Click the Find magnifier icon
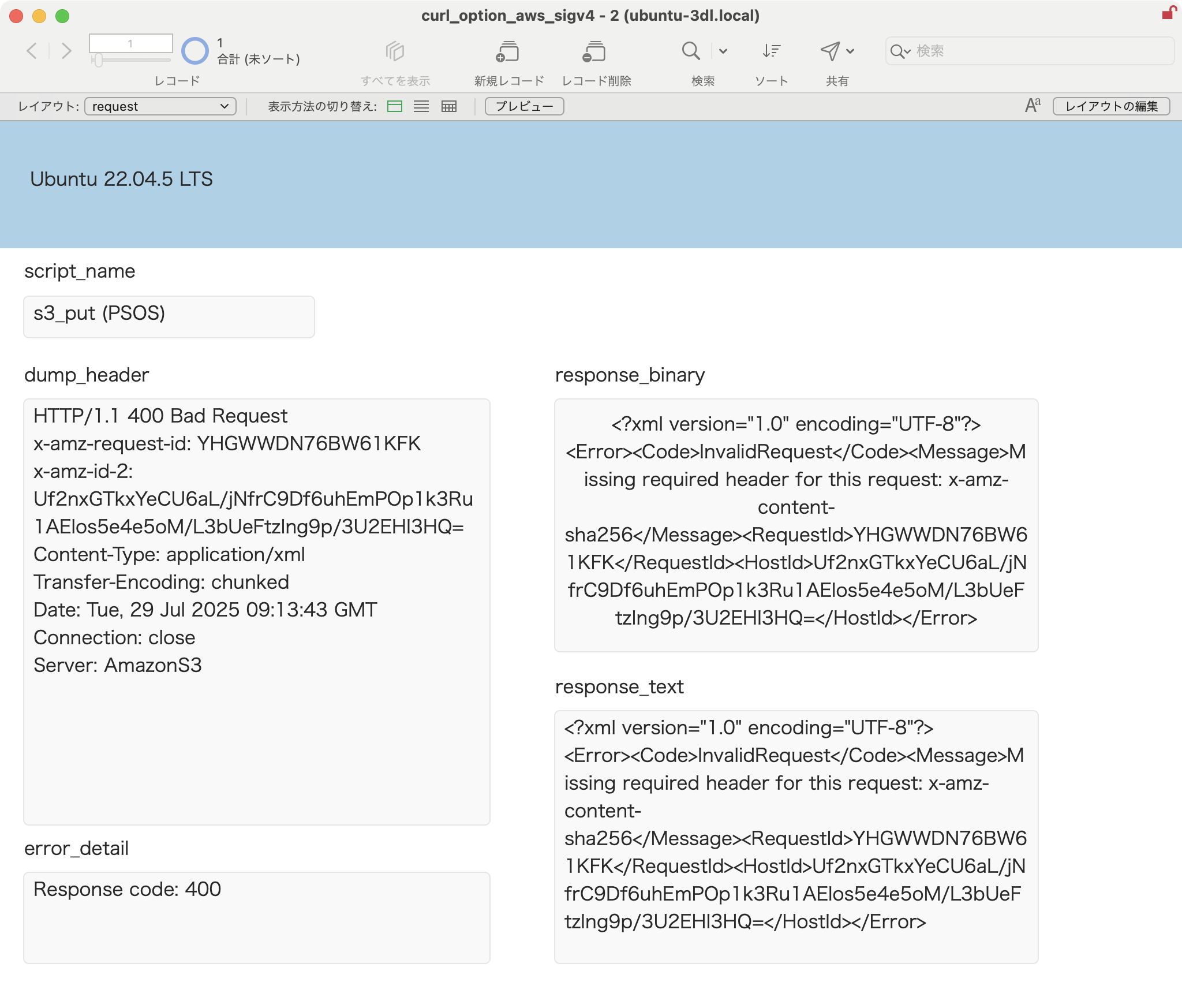 tap(691, 51)
